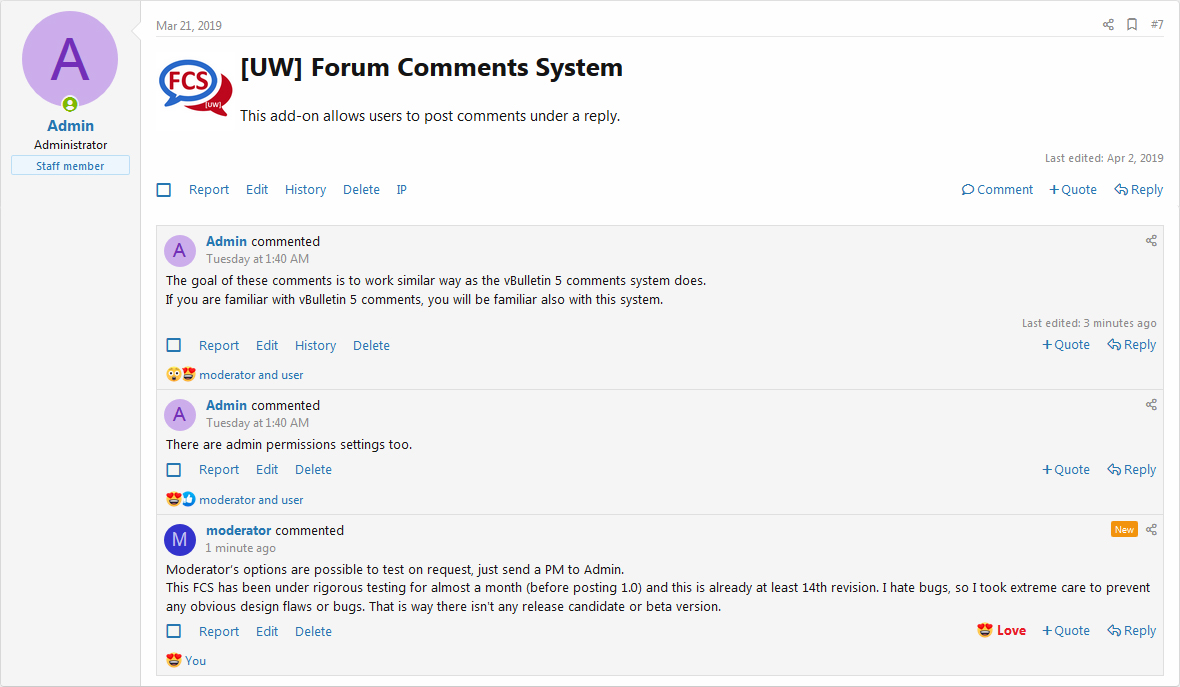Select the first Admin comment checkbox
The image size is (1180, 687).
[174, 345]
